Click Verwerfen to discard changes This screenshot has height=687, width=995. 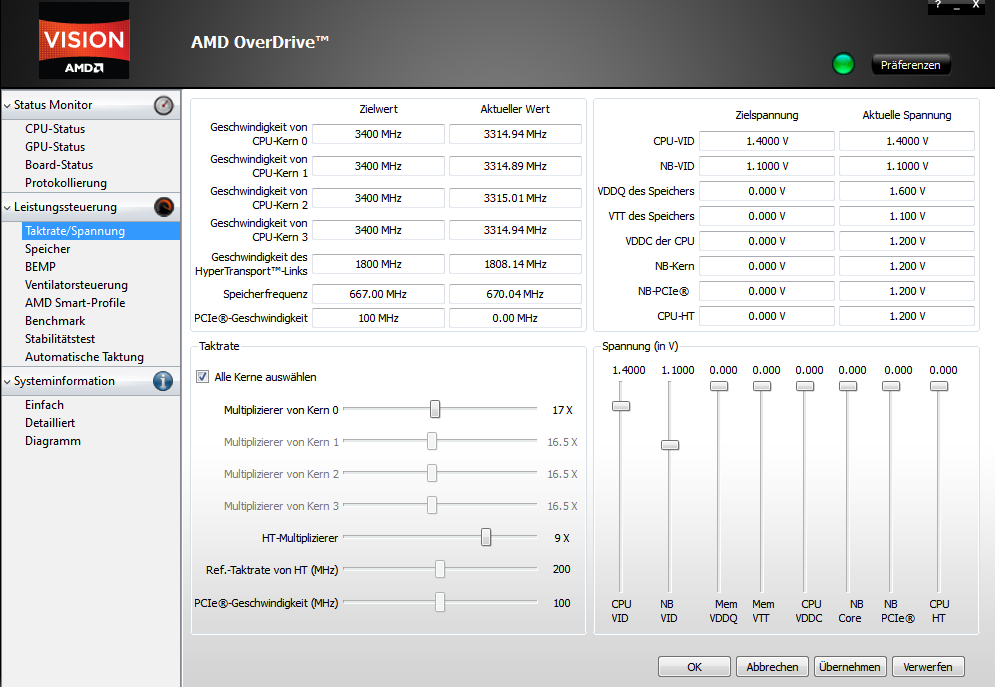tap(928, 667)
